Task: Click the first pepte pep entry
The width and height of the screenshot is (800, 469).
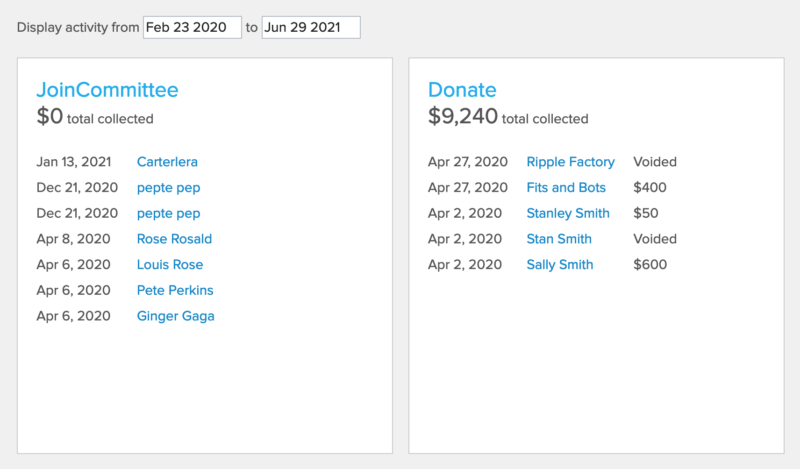Action: point(168,187)
